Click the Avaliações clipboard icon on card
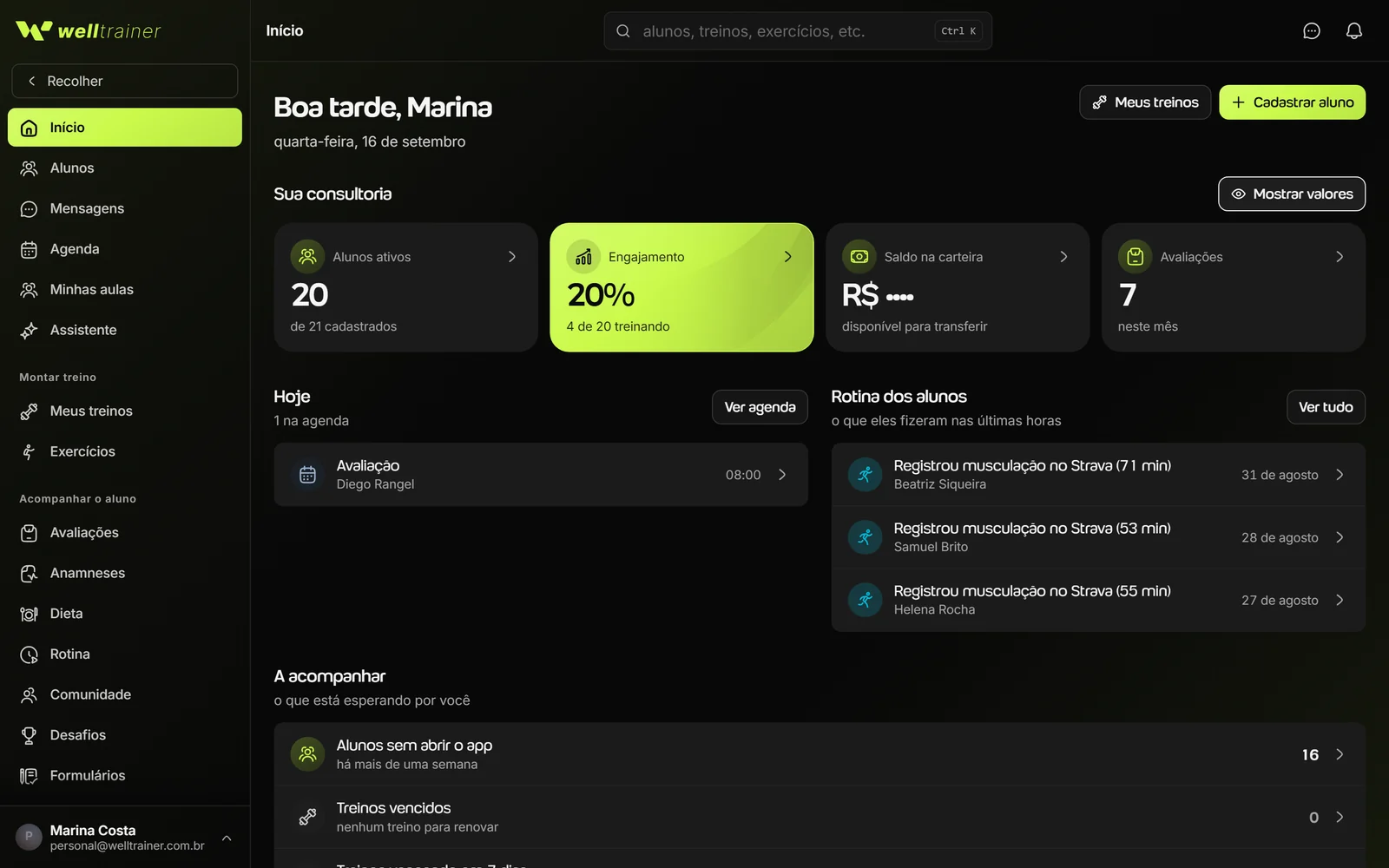Viewport: 1389px width, 868px height. coord(1136,256)
